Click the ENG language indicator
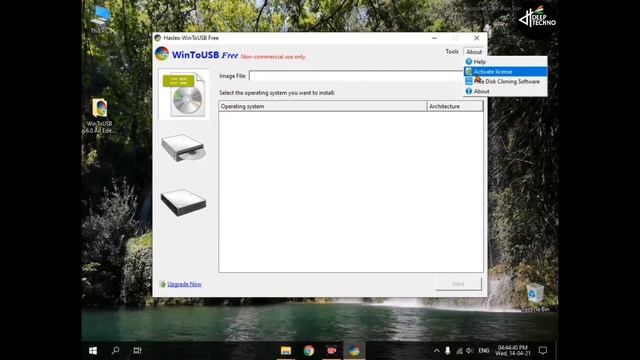 pyautogui.click(x=484, y=351)
